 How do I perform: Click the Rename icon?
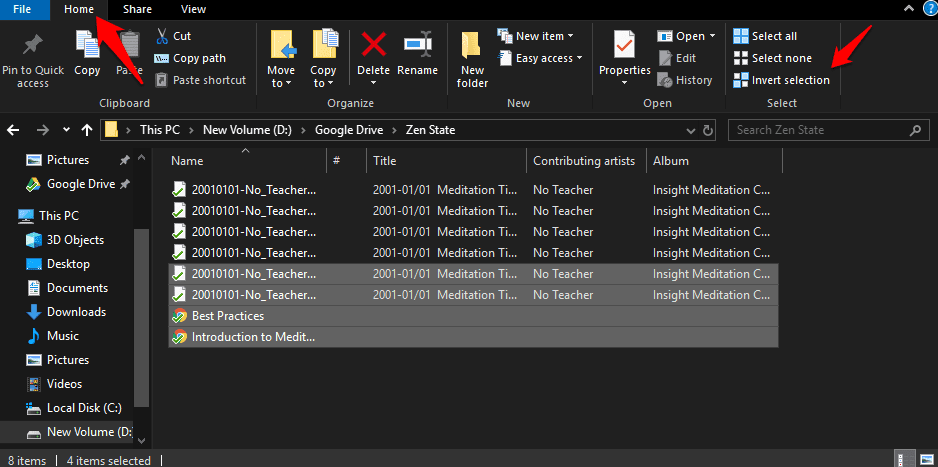(418, 45)
